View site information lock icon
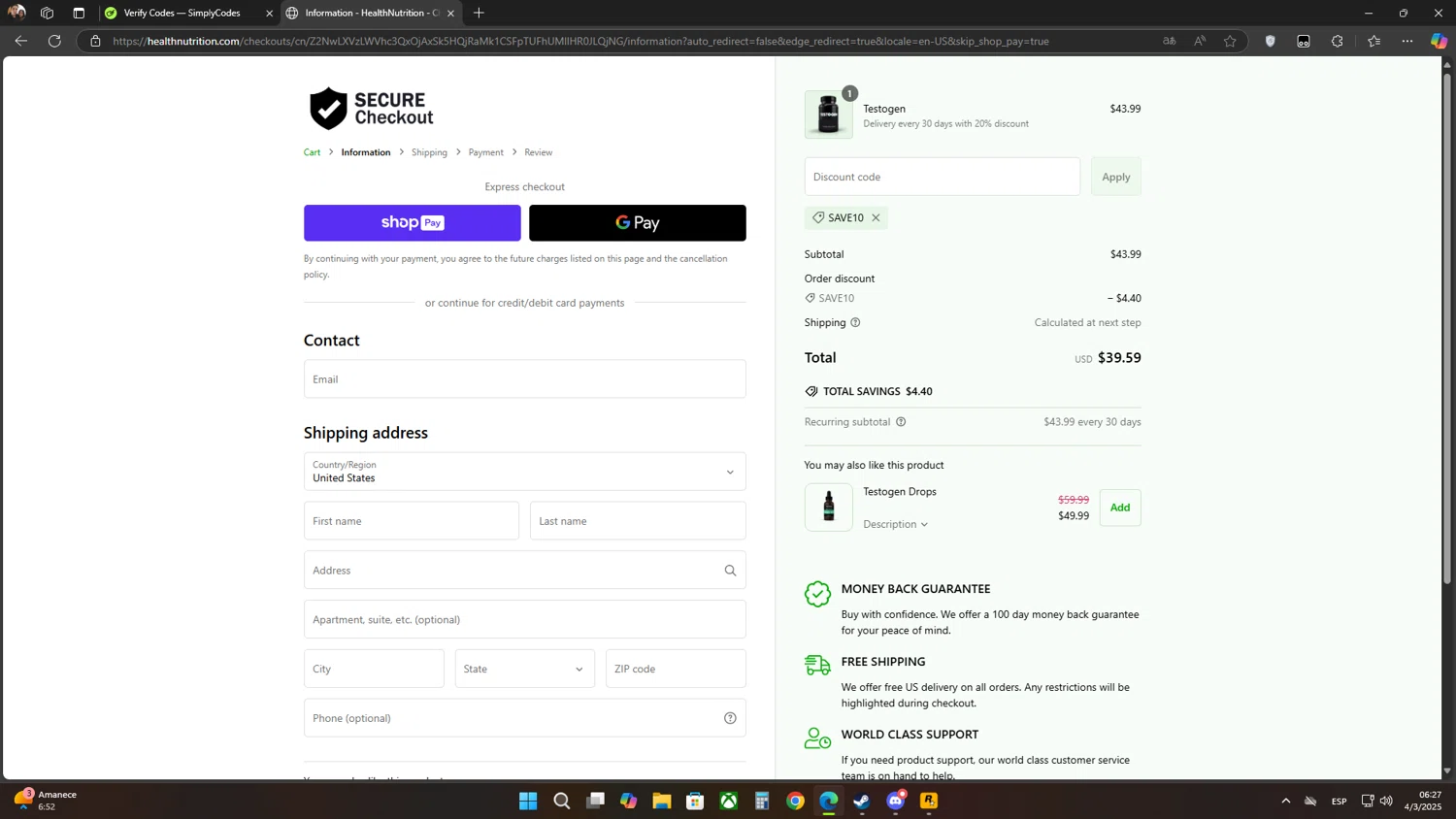 click(x=95, y=41)
